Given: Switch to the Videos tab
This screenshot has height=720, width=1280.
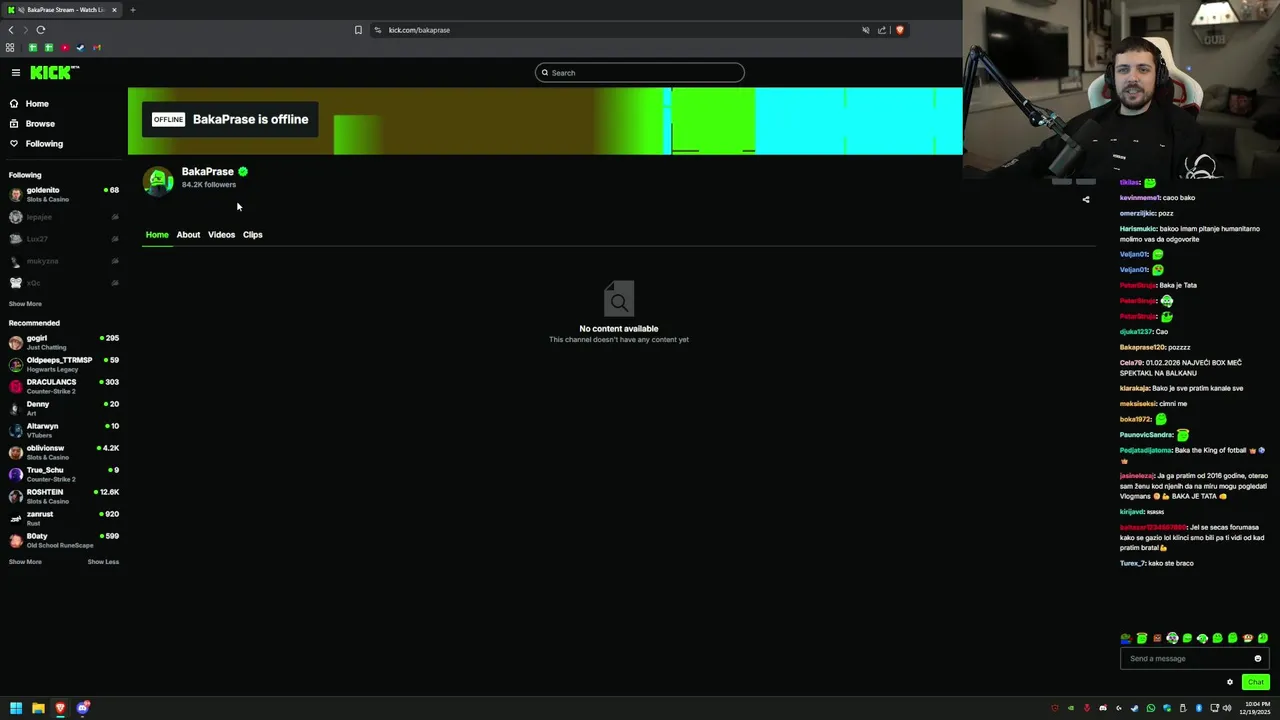Looking at the screenshot, I should coord(221,235).
